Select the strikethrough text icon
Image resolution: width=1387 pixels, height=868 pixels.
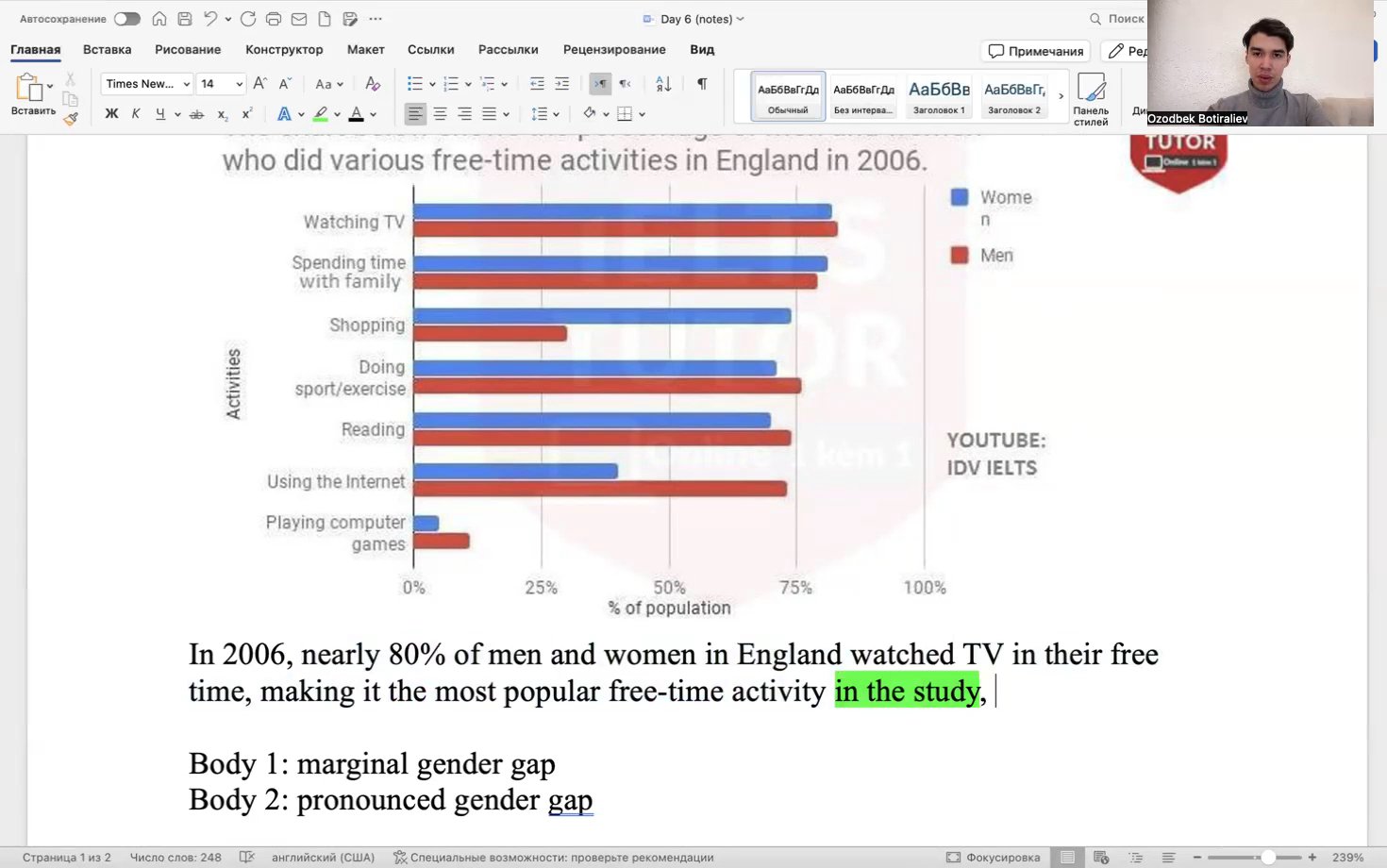coord(196,113)
